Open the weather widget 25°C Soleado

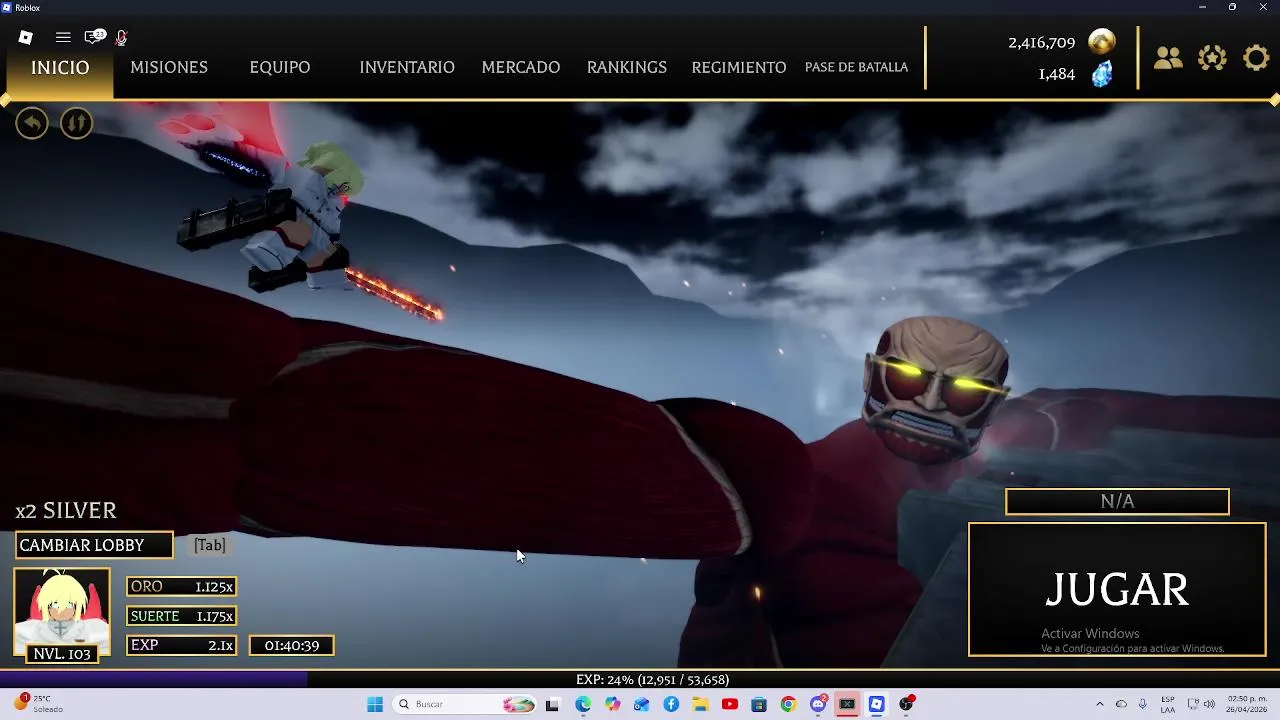(40, 704)
